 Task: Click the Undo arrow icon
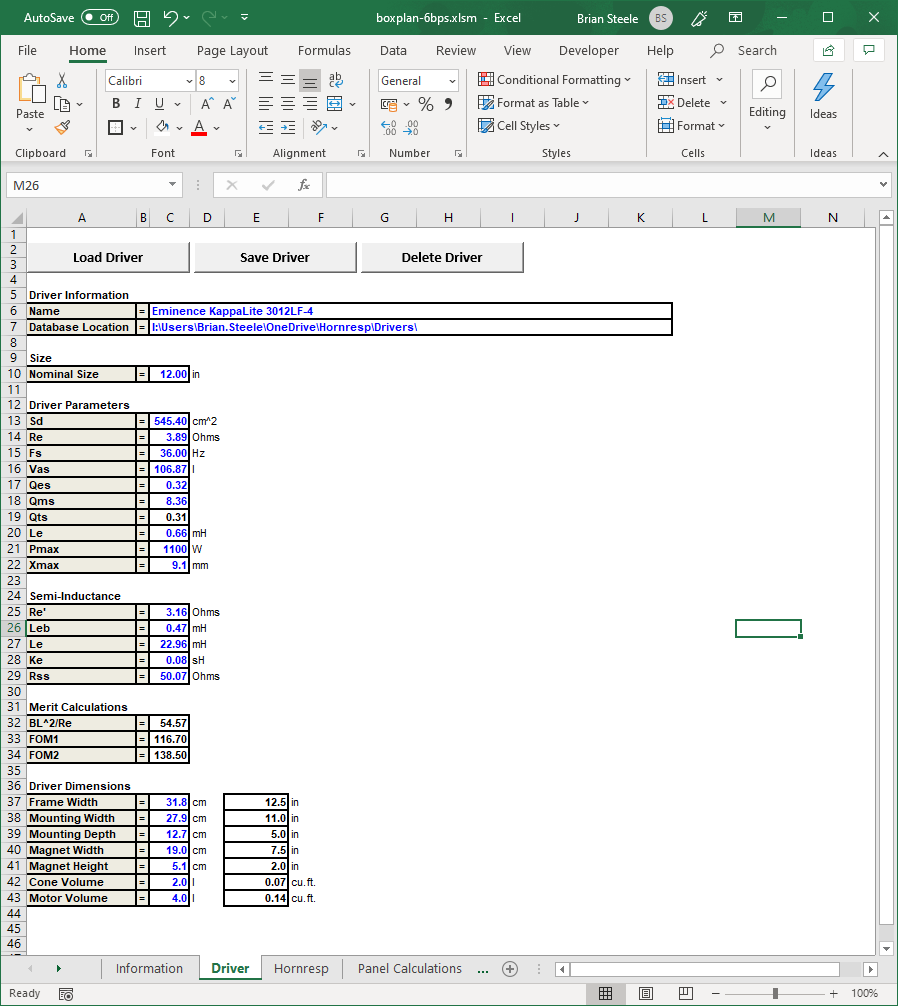click(170, 18)
